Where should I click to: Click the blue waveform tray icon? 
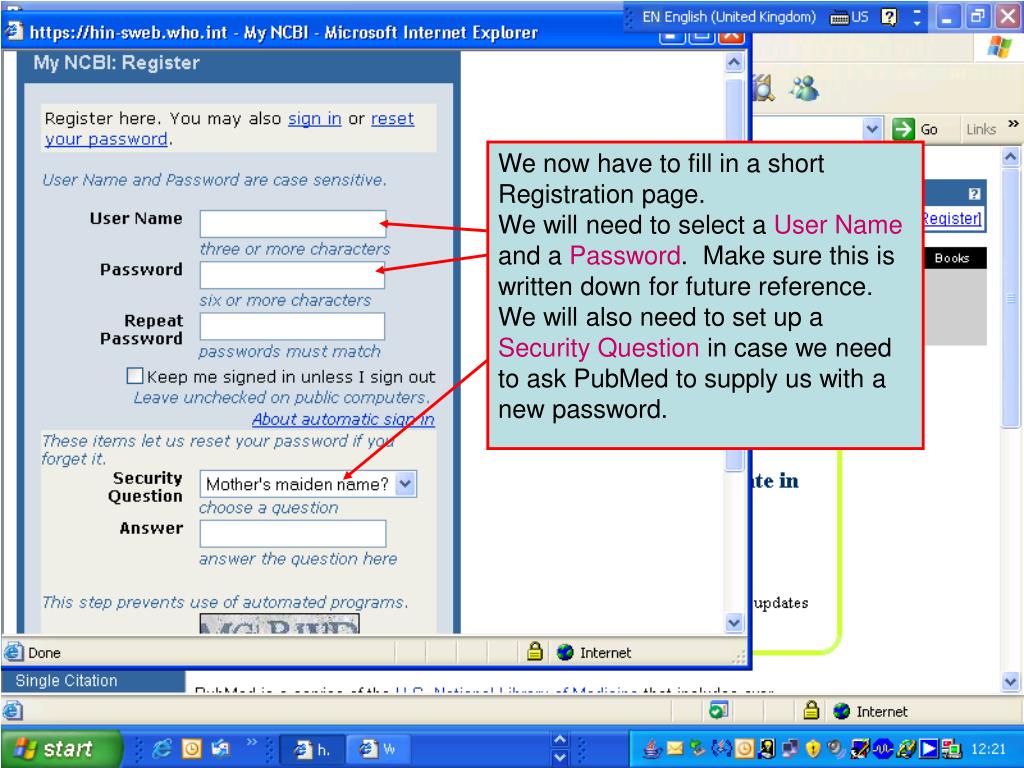click(882, 748)
